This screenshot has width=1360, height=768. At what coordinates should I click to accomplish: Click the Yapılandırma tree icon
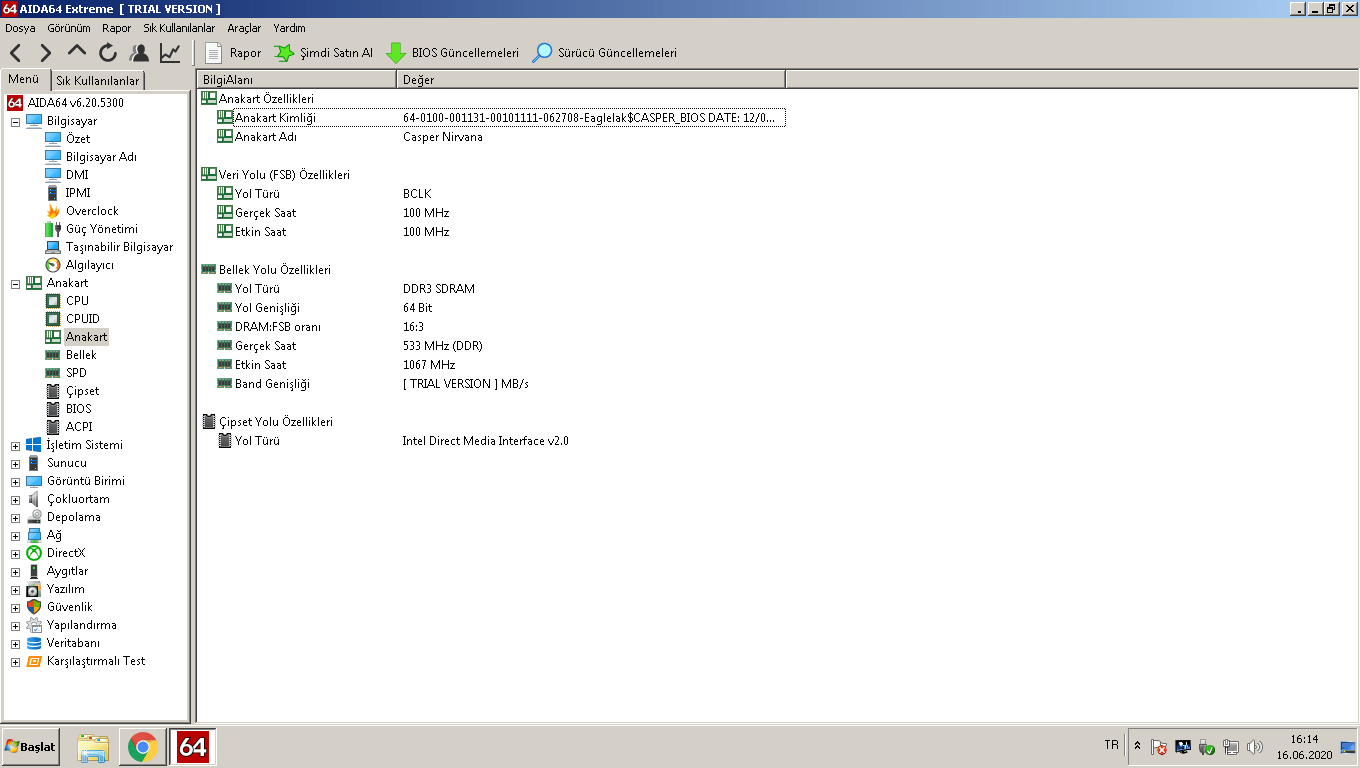(x=34, y=625)
